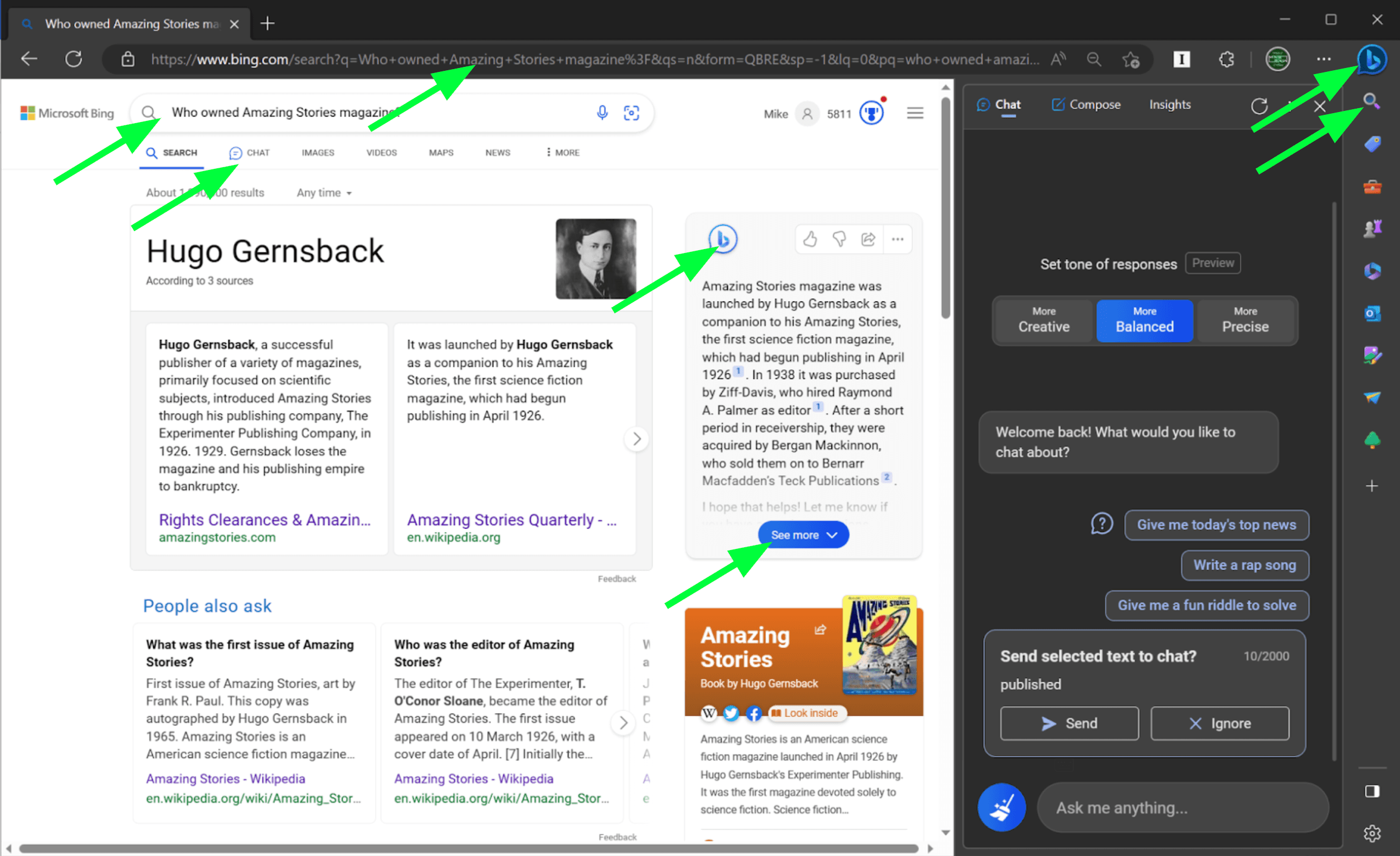Image resolution: width=1400 pixels, height=856 pixels.
Task: Click the thumbs up icon on Bing answer
Action: click(810, 239)
